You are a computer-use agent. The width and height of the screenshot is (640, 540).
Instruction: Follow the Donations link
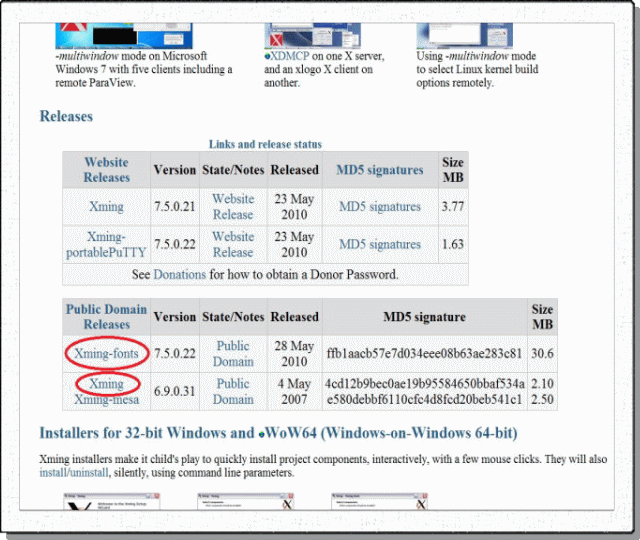pyautogui.click(x=180, y=275)
